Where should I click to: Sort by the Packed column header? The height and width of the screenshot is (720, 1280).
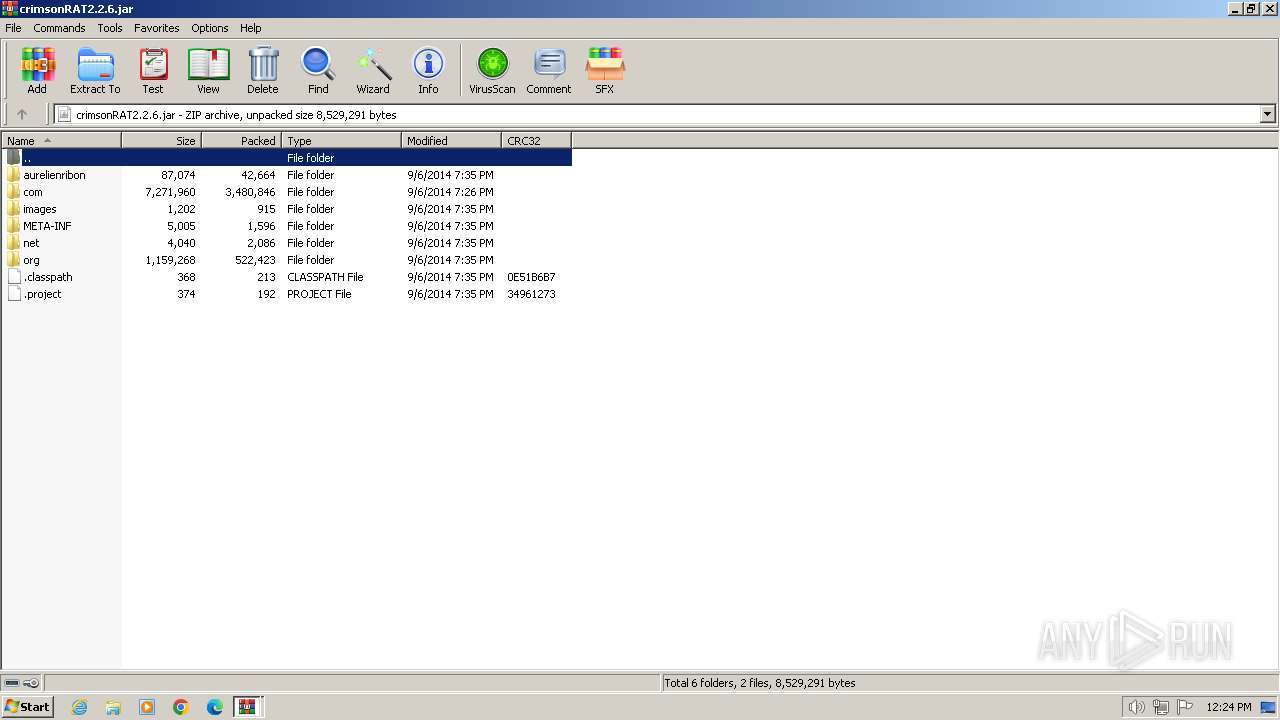tap(242, 141)
